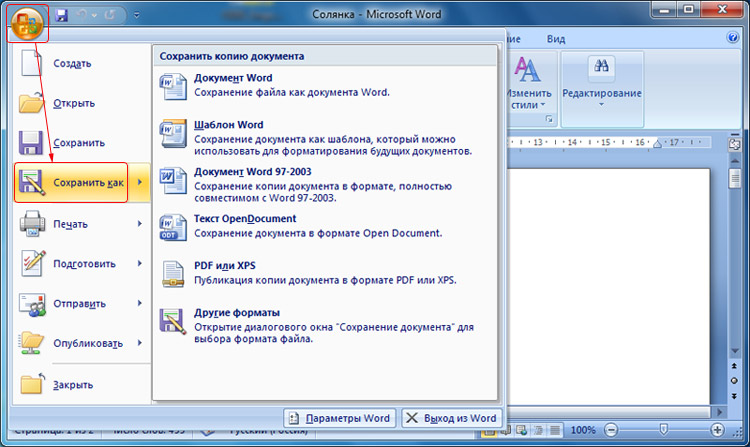Click the vertical scrollbar down arrow
Image resolution: width=750 pixels, height=447 pixels.
735,351
